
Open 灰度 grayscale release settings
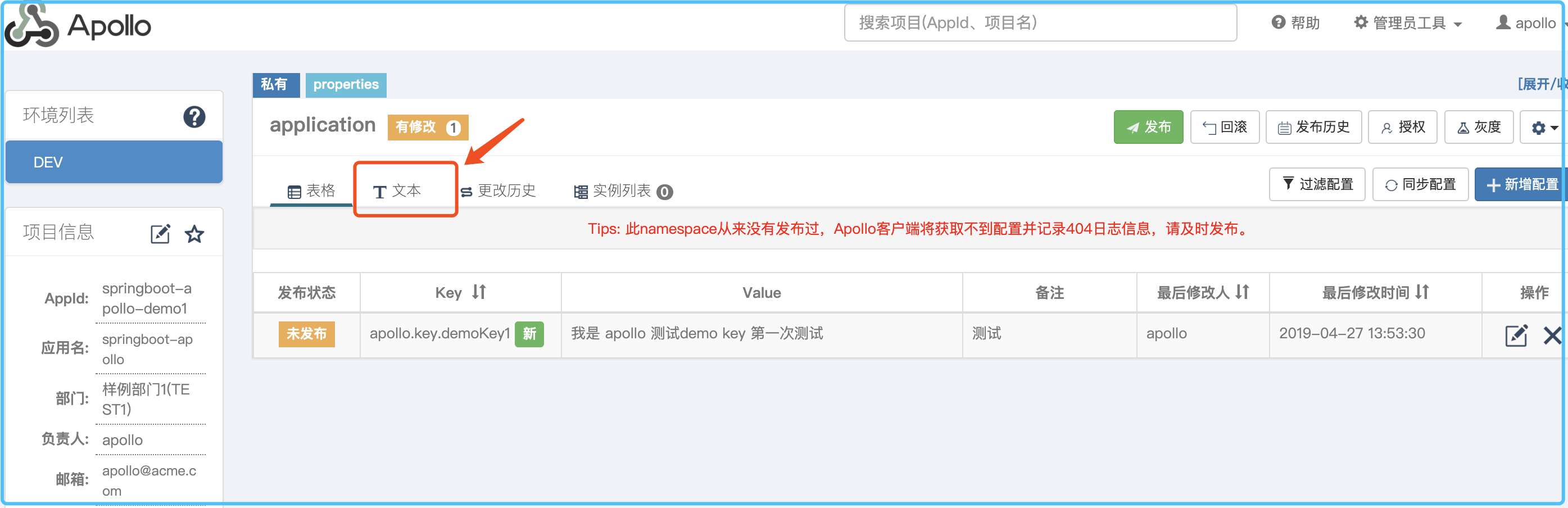click(x=1479, y=127)
